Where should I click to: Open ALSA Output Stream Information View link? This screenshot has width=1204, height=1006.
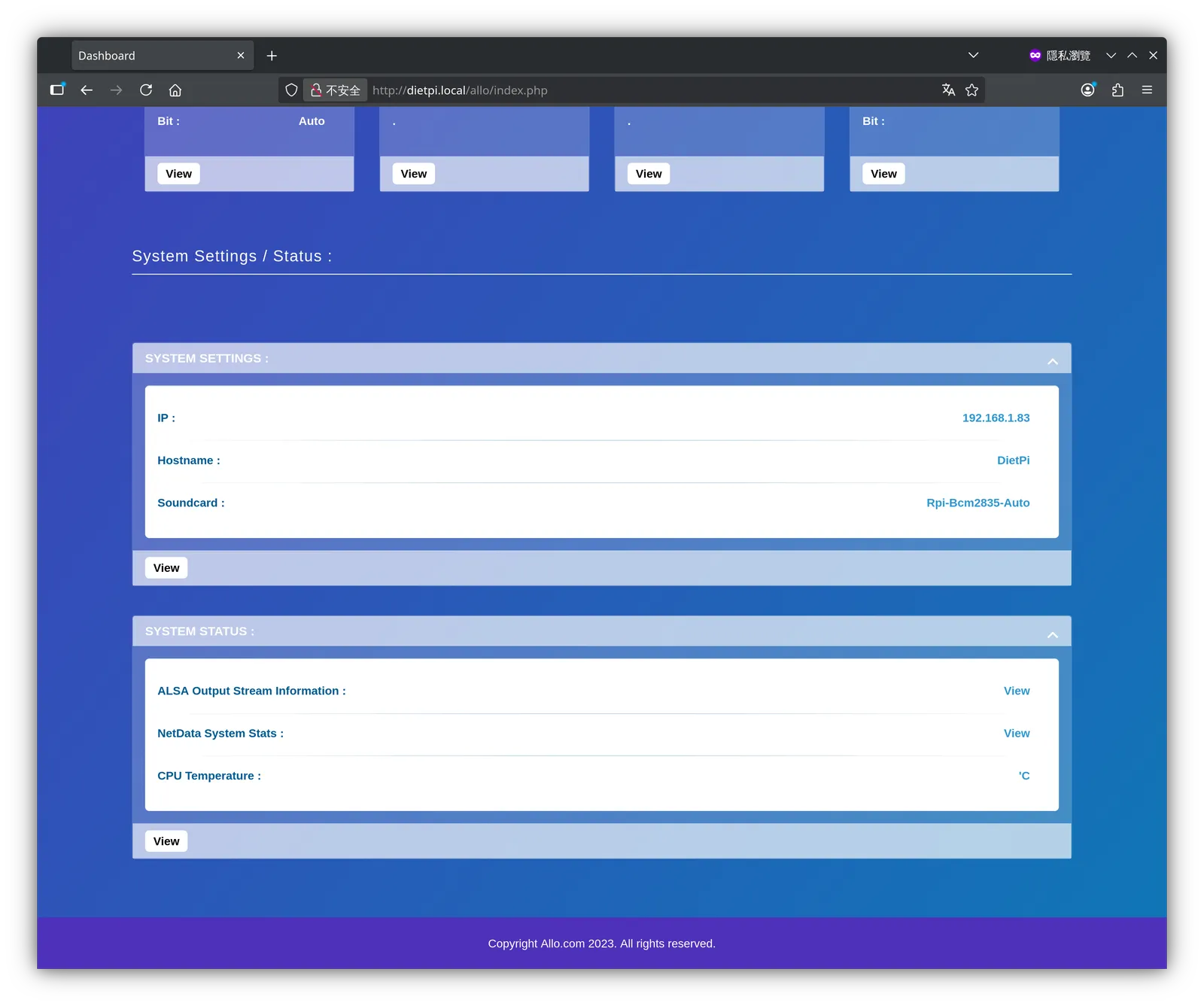pos(1017,691)
